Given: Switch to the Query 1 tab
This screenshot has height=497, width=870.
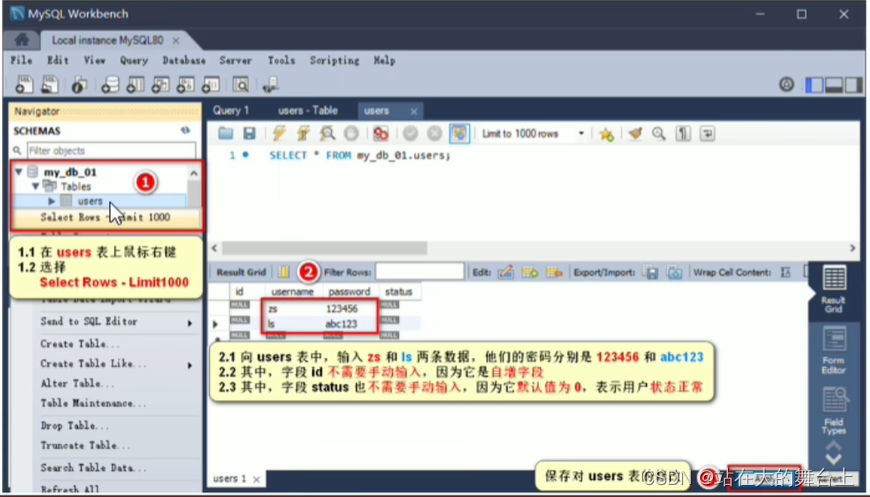Looking at the screenshot, I should pyautogui.click(x=231, y=110).
